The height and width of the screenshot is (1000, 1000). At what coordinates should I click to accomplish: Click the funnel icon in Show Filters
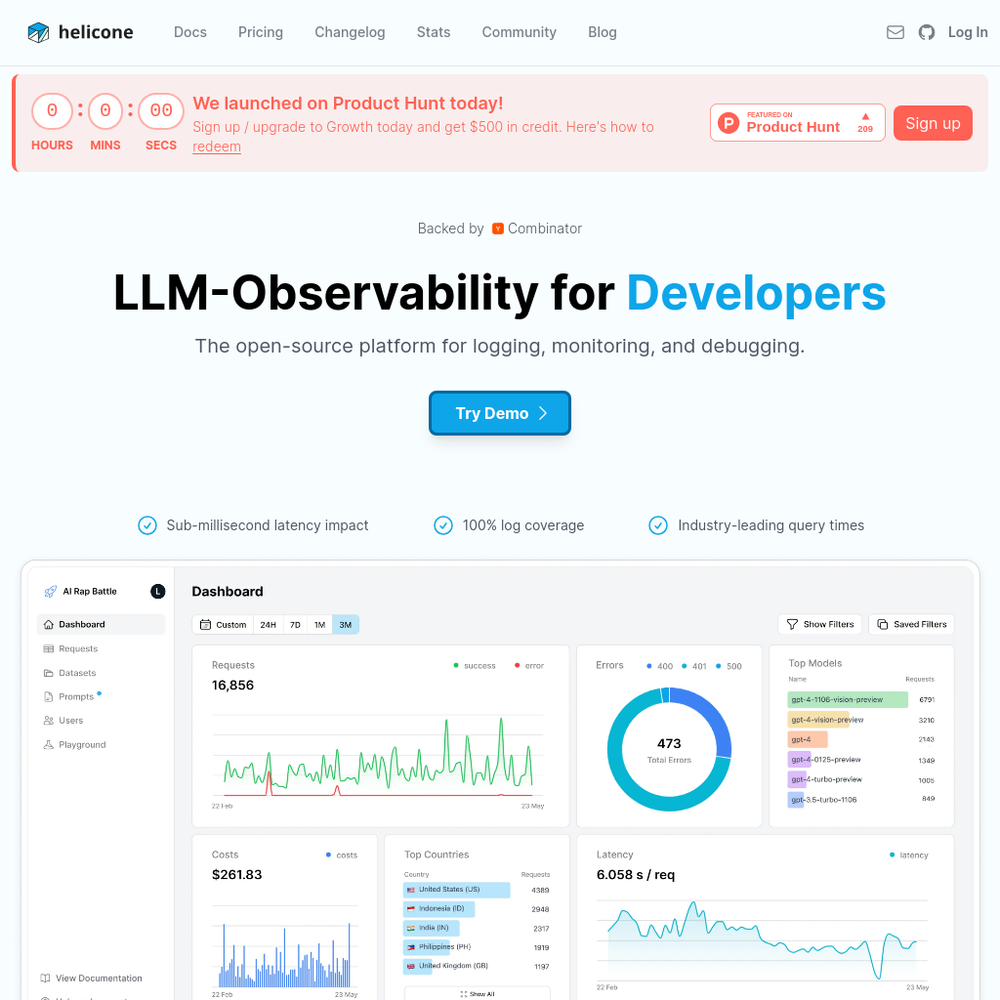pyautogui.click(x=792, y=624)
